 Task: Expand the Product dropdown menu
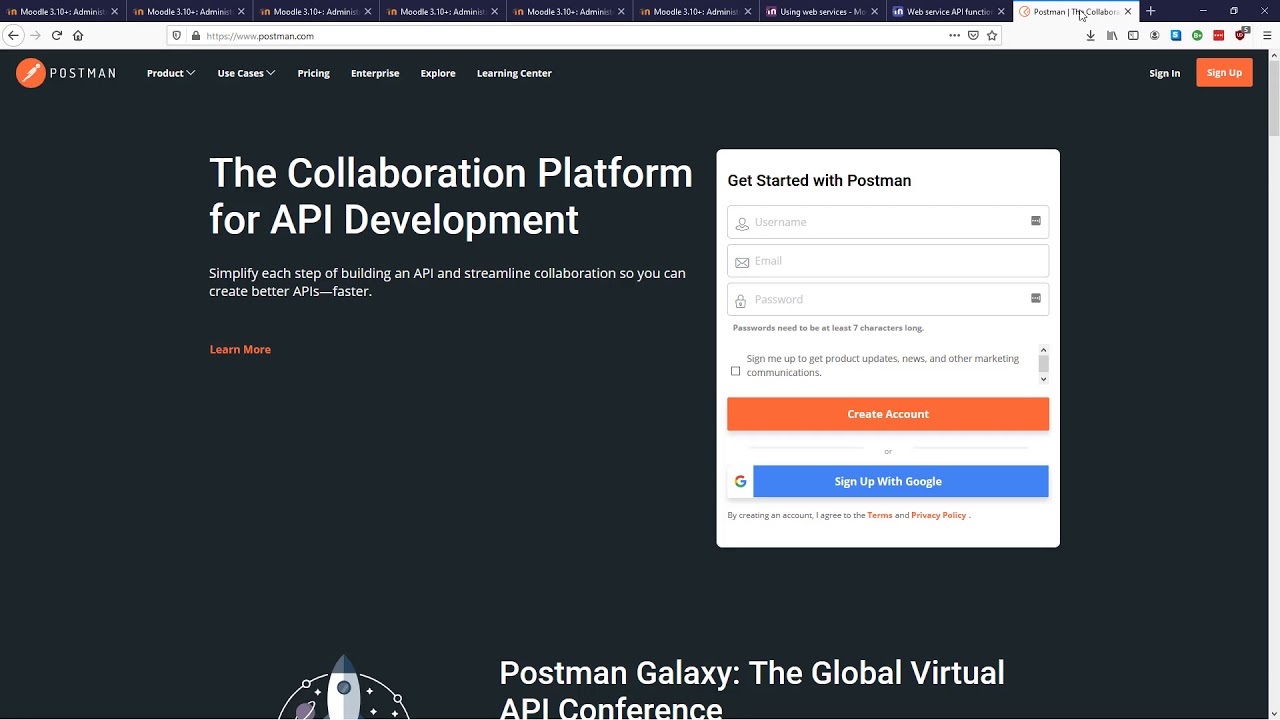tap(171, 73)
